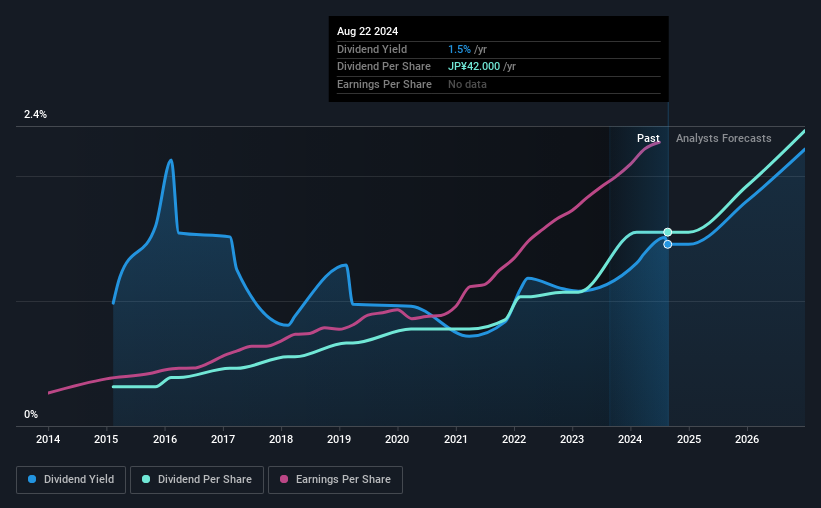Click the tooltip's Dividend Yield row label

pyautogui.click(x=372, y=49)
